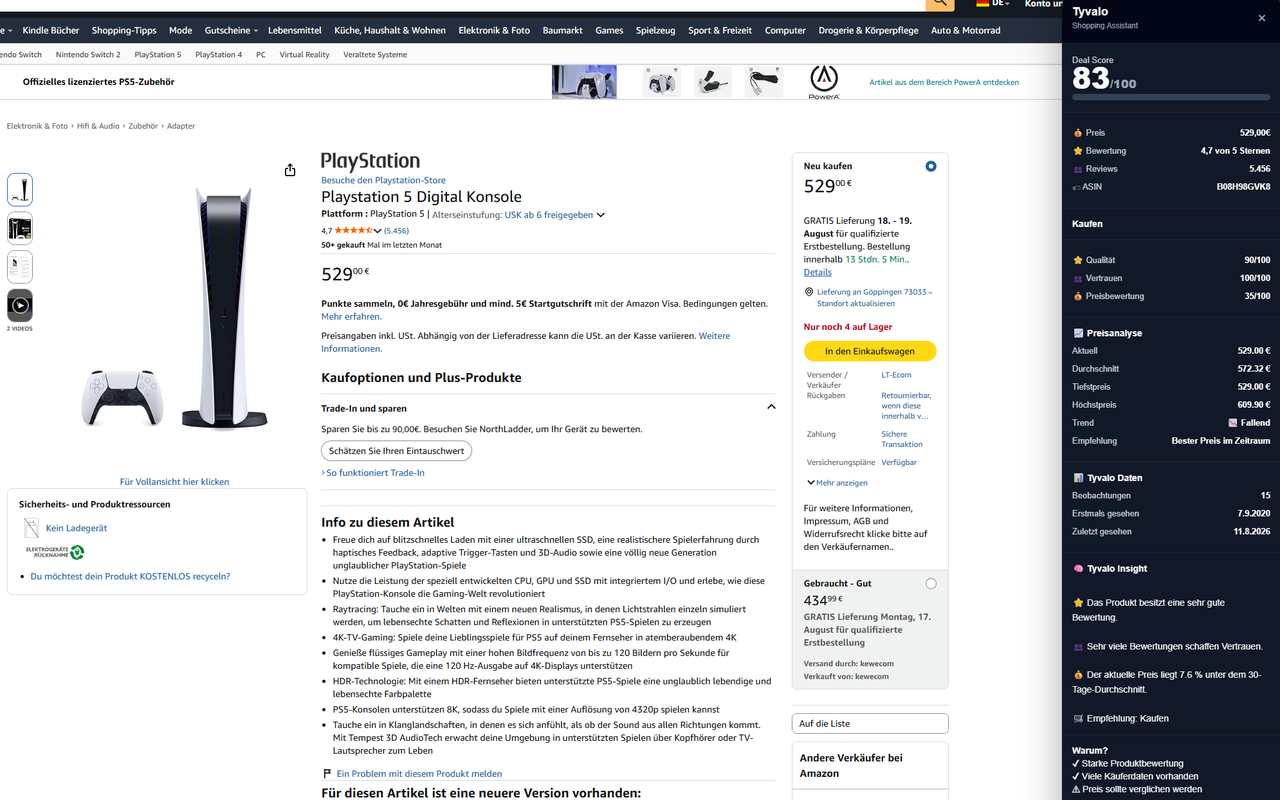Screen dimensions: 1280x800
Task: Open the delivery Details link
Action: 817,272
